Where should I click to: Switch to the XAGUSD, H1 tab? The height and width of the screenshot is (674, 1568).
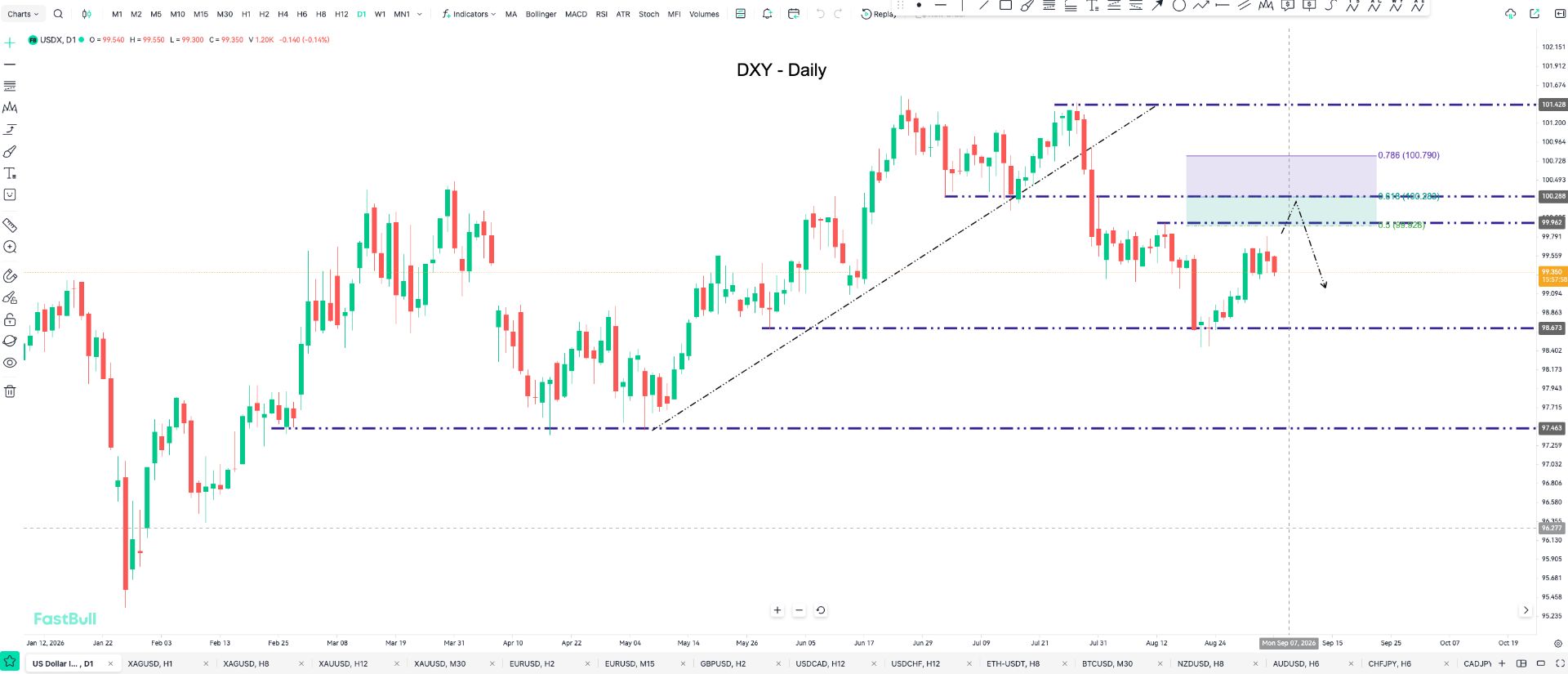150,663
